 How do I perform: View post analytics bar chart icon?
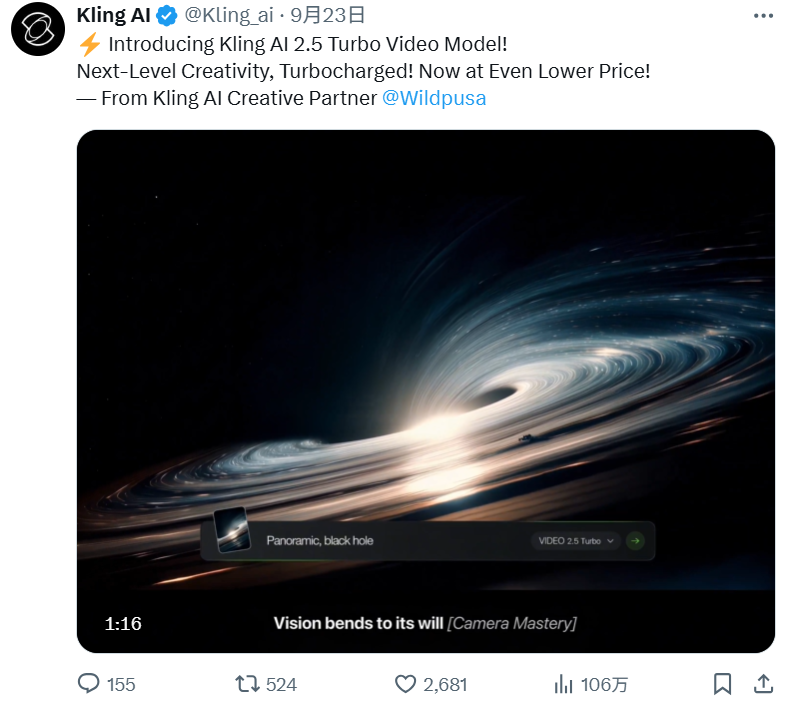pyautogui.click(x=563, y=684)
